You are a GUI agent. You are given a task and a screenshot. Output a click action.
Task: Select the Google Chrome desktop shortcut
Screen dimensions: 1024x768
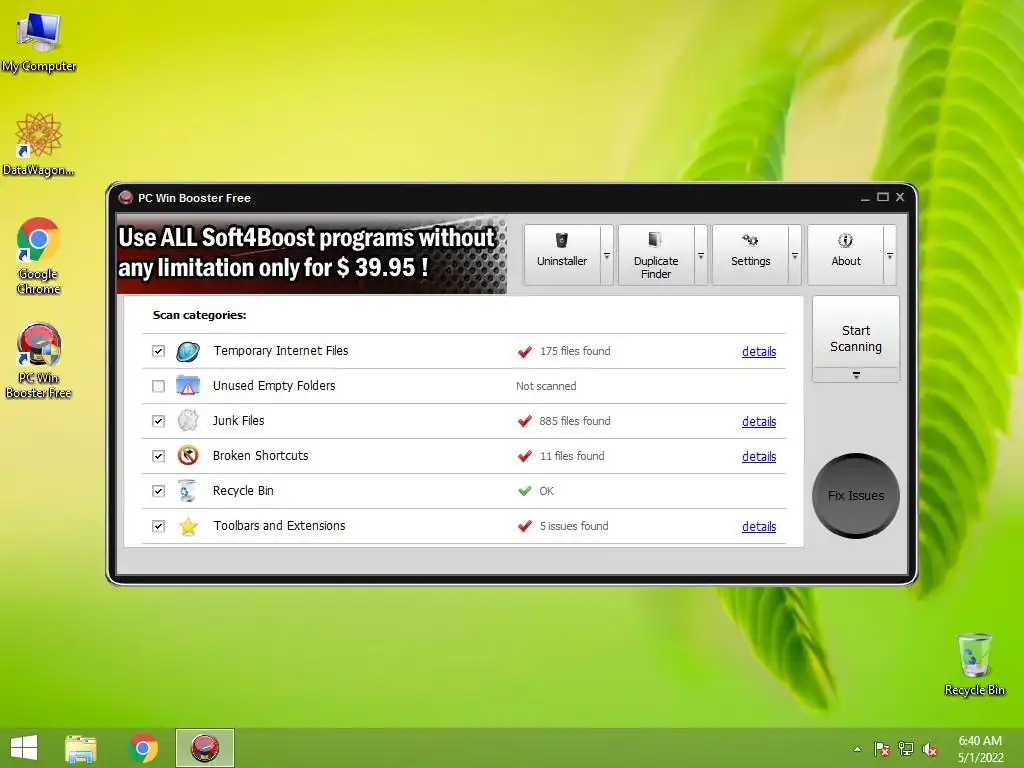click(39, 256)
